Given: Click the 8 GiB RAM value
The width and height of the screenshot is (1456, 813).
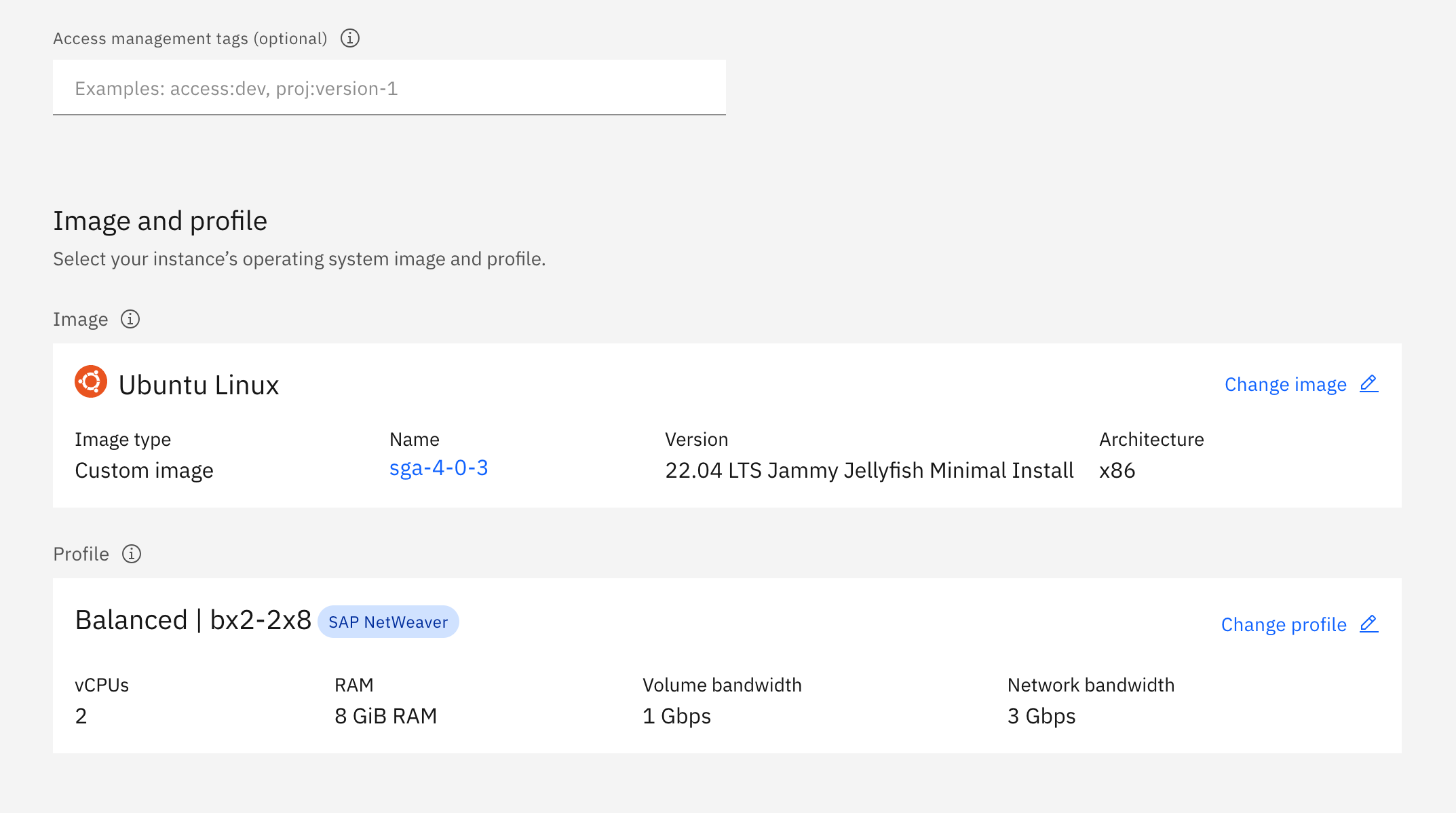Looking at the screenshot, I should pyautogui.click(x=385, y=715).
